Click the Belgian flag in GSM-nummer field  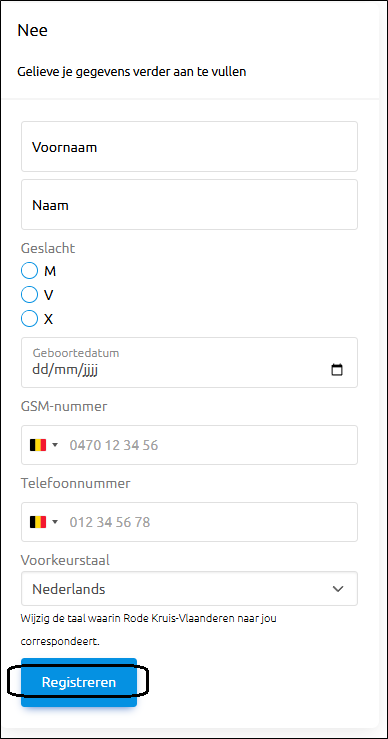coord(38,445)
